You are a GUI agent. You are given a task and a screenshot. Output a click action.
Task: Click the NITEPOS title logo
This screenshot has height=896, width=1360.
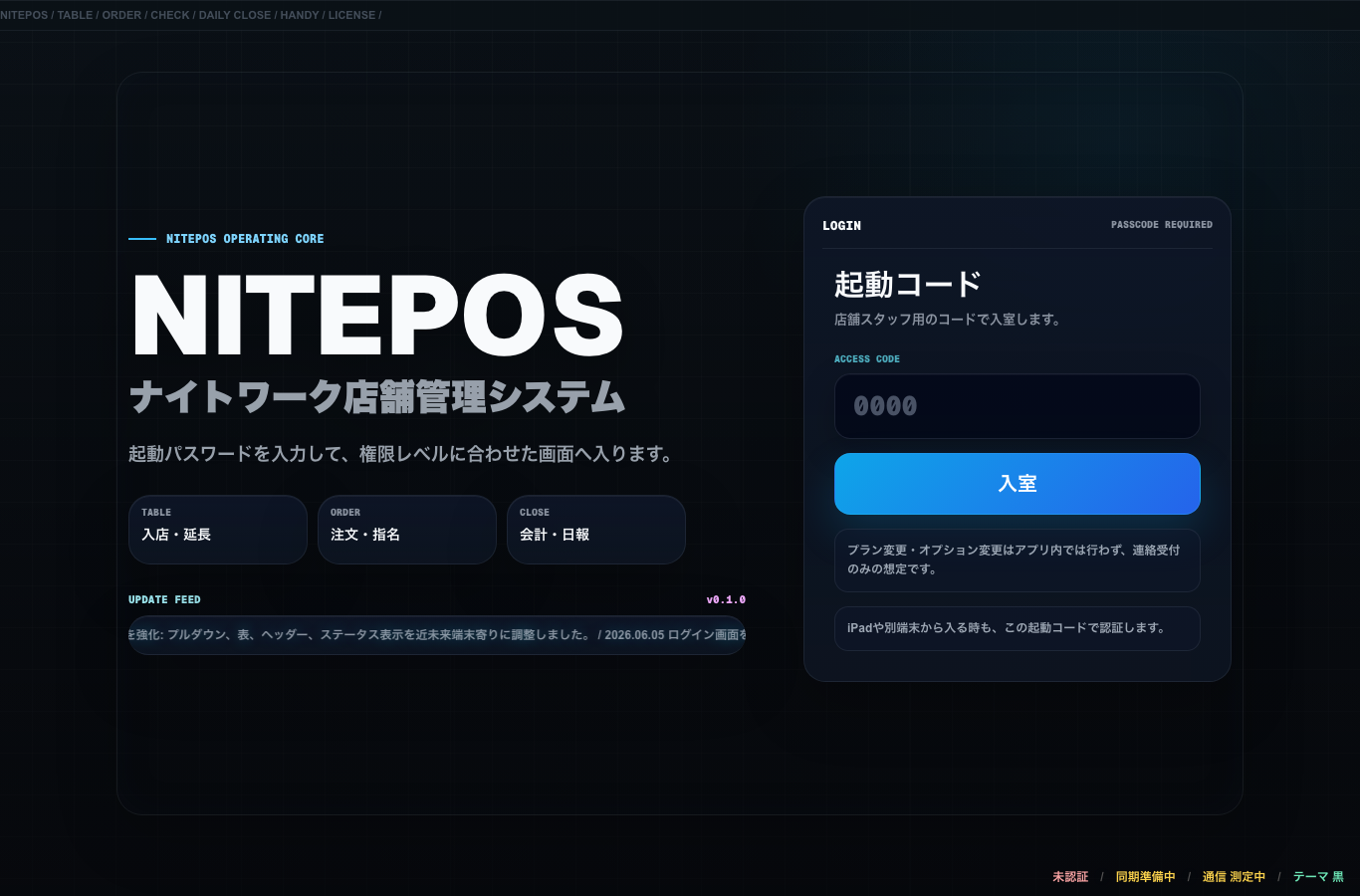pyautogui.click(x=377, y=316)
